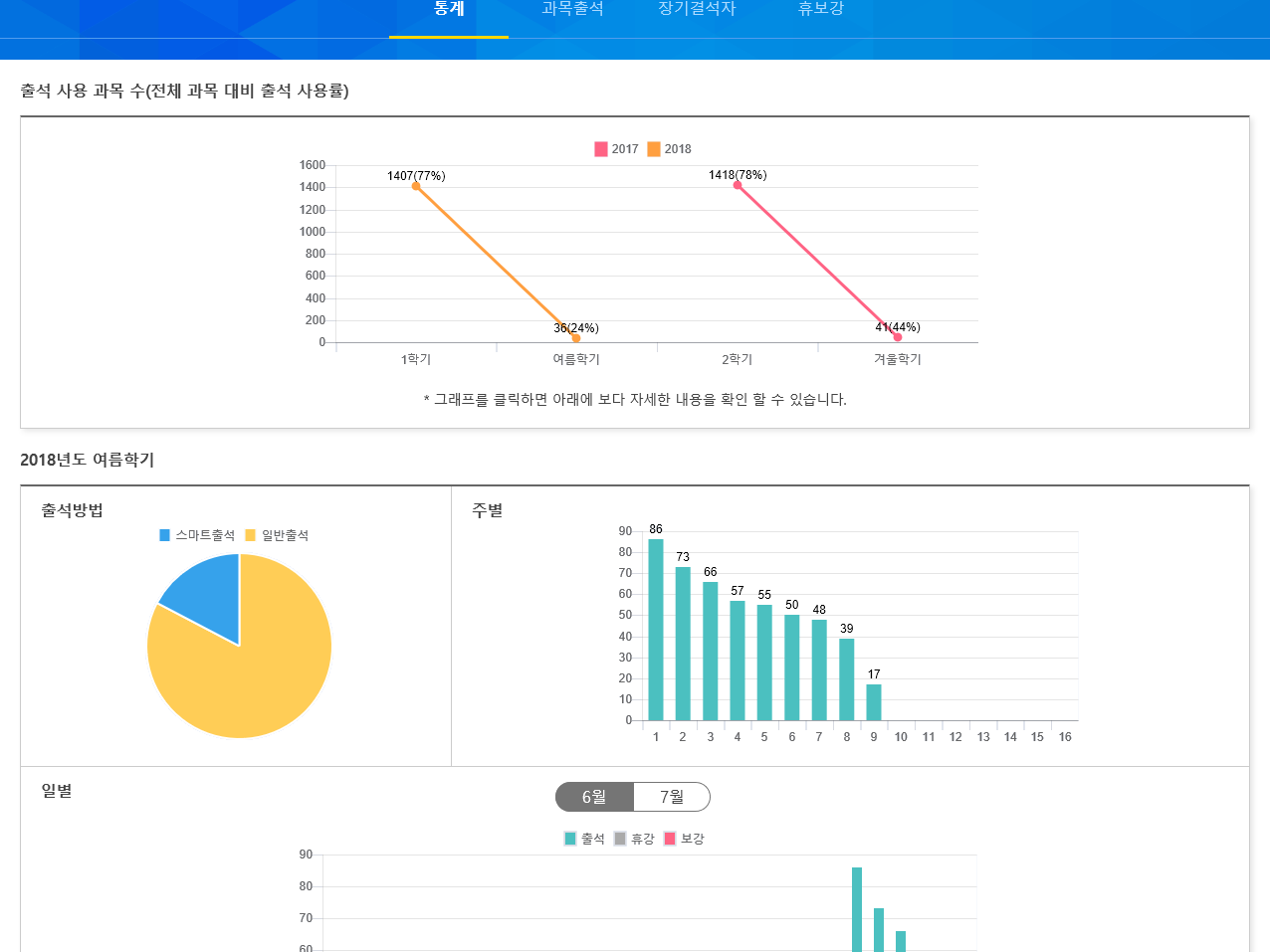Toggle 스마트출석 legend in pie chart
Screen dimensions: 1270x952
point(197,535)
